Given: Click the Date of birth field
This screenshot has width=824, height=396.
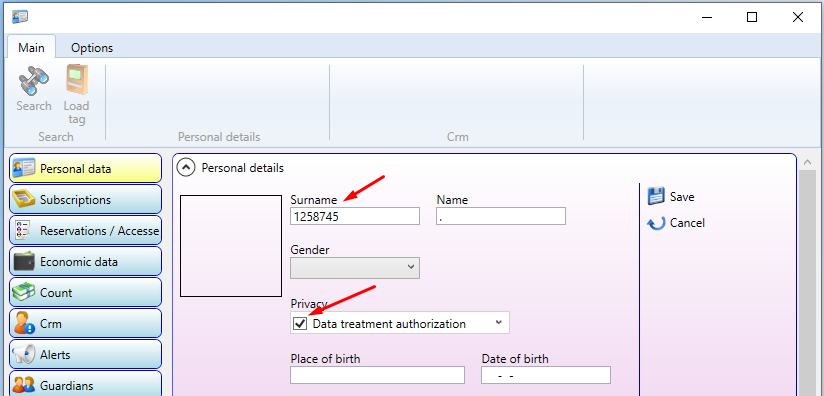Looking at the screenshot, I should [546, 375].
